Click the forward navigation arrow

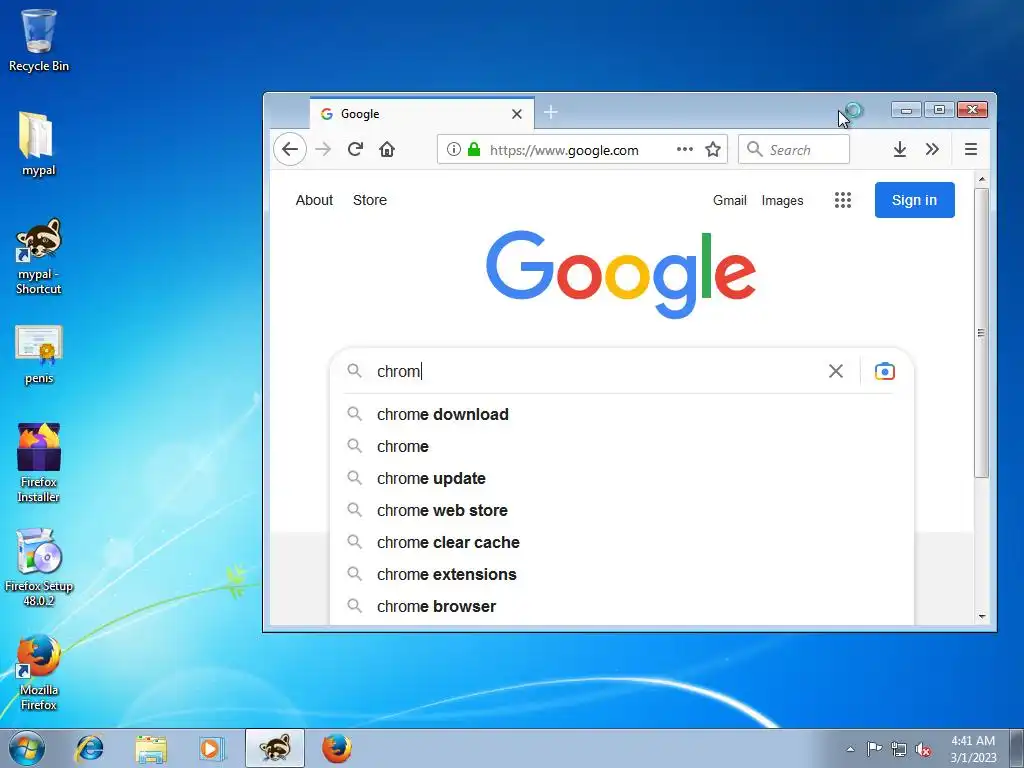[323, 150]
